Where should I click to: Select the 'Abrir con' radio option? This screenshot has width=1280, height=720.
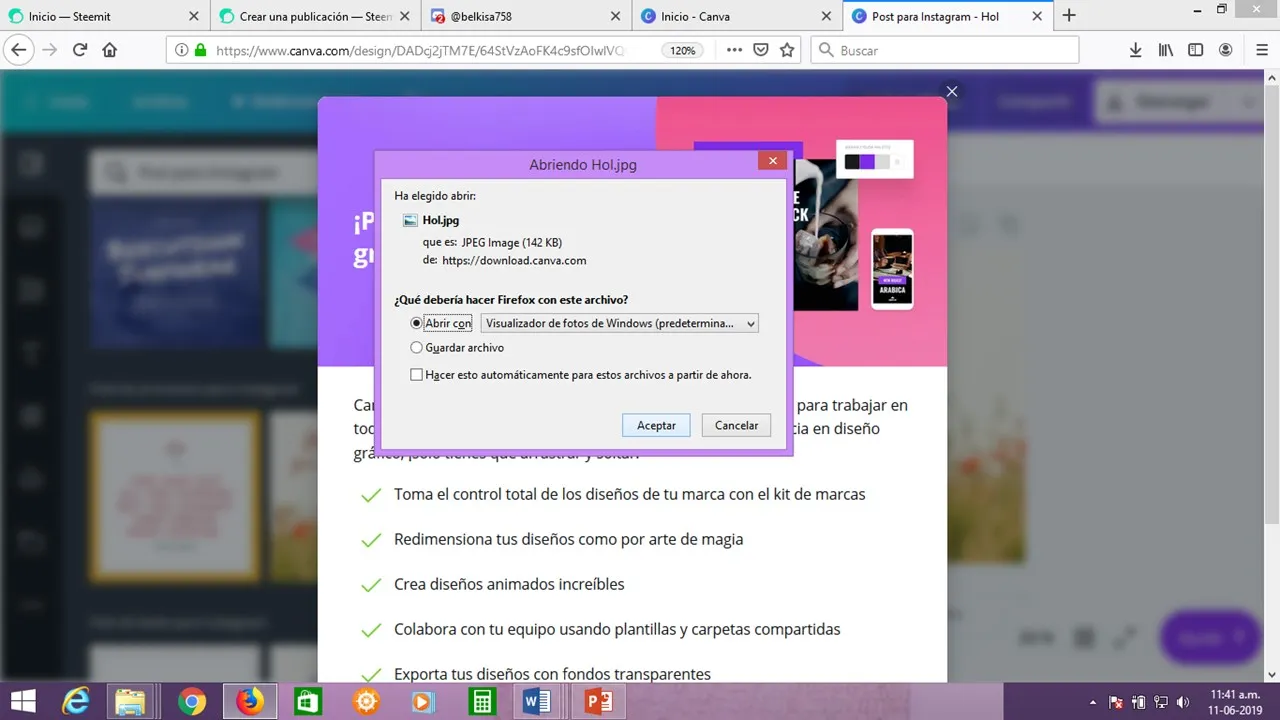click(x=417, y=323)
